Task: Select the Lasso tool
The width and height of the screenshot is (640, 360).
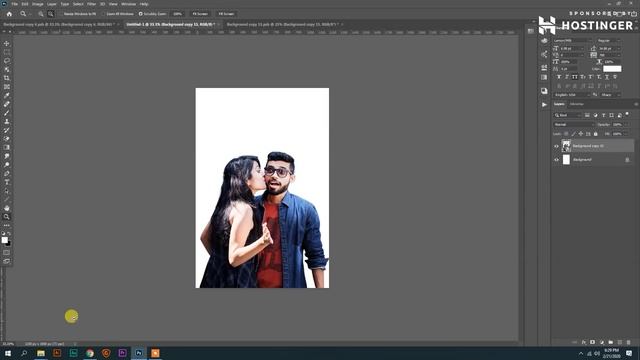Action: [7, 61]
